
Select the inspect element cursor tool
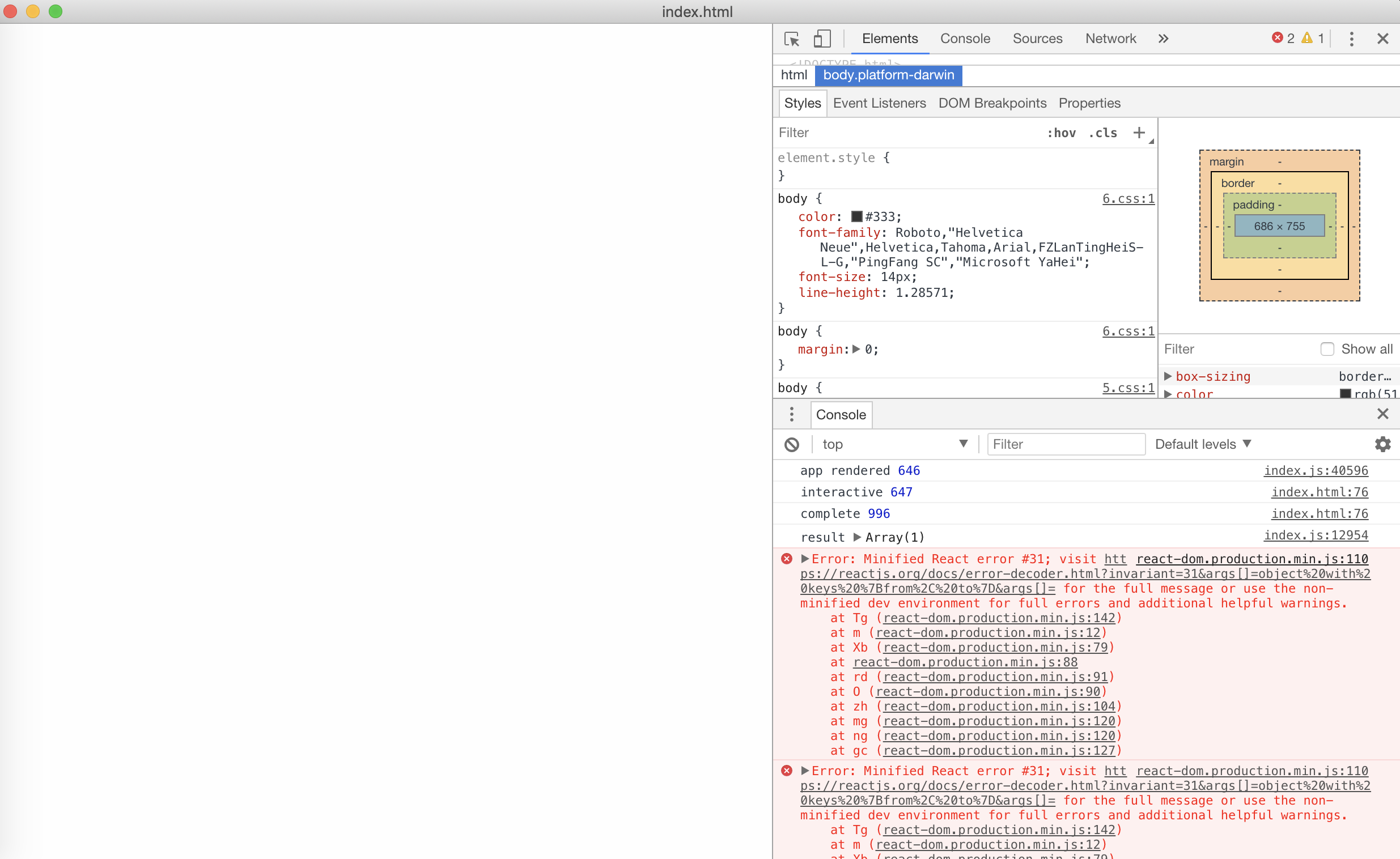pyautogui.click(x=791, y=39)
